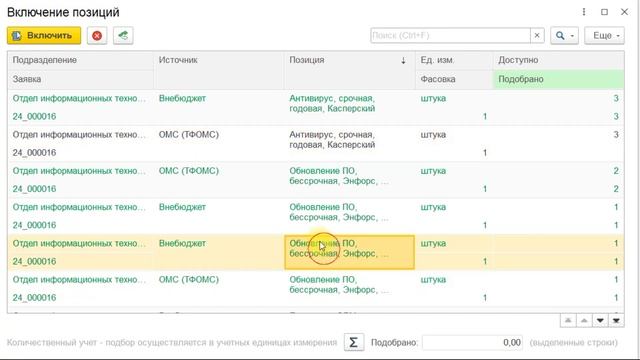This screenshot has width=640, height=360.
Task: Open the Еще menu
Action: [604, 36]
